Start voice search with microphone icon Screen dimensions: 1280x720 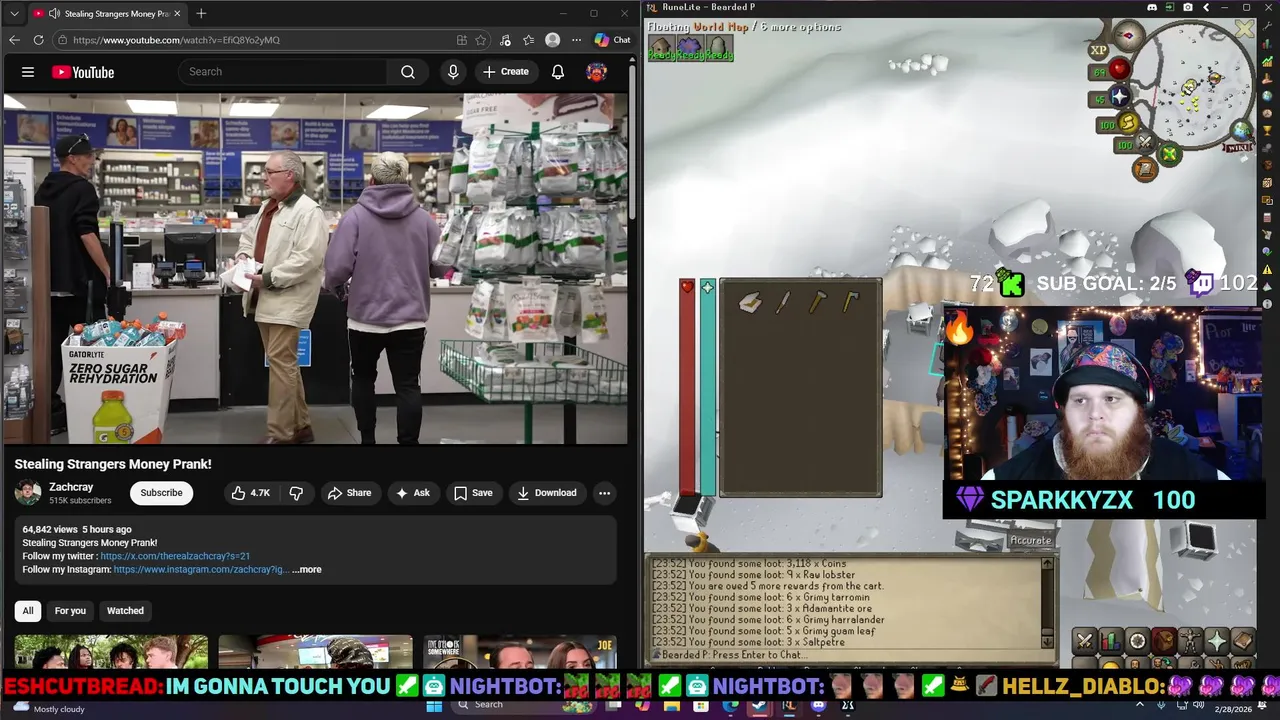coord(453,72)
